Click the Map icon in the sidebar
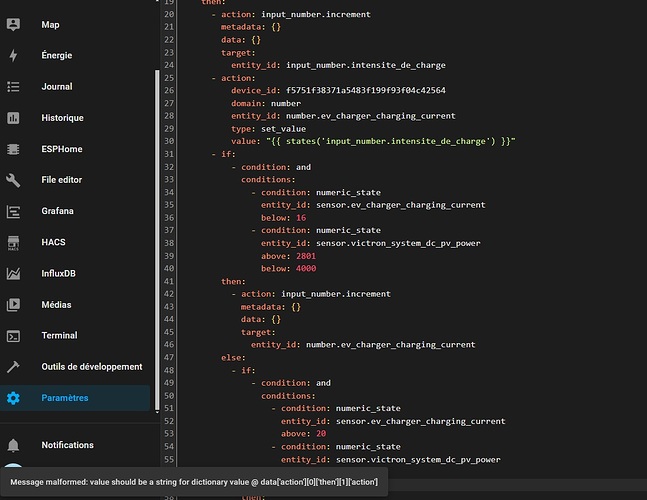 (14, 24)
